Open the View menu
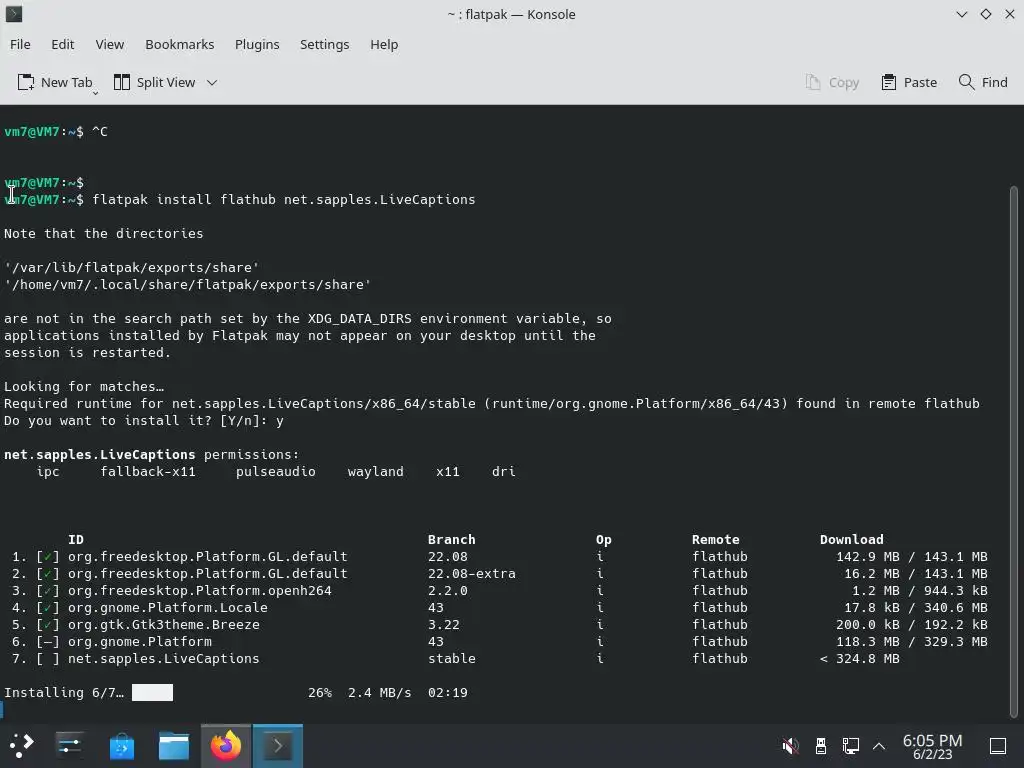This screenshot has height=768, width=1024. point(110,44)
